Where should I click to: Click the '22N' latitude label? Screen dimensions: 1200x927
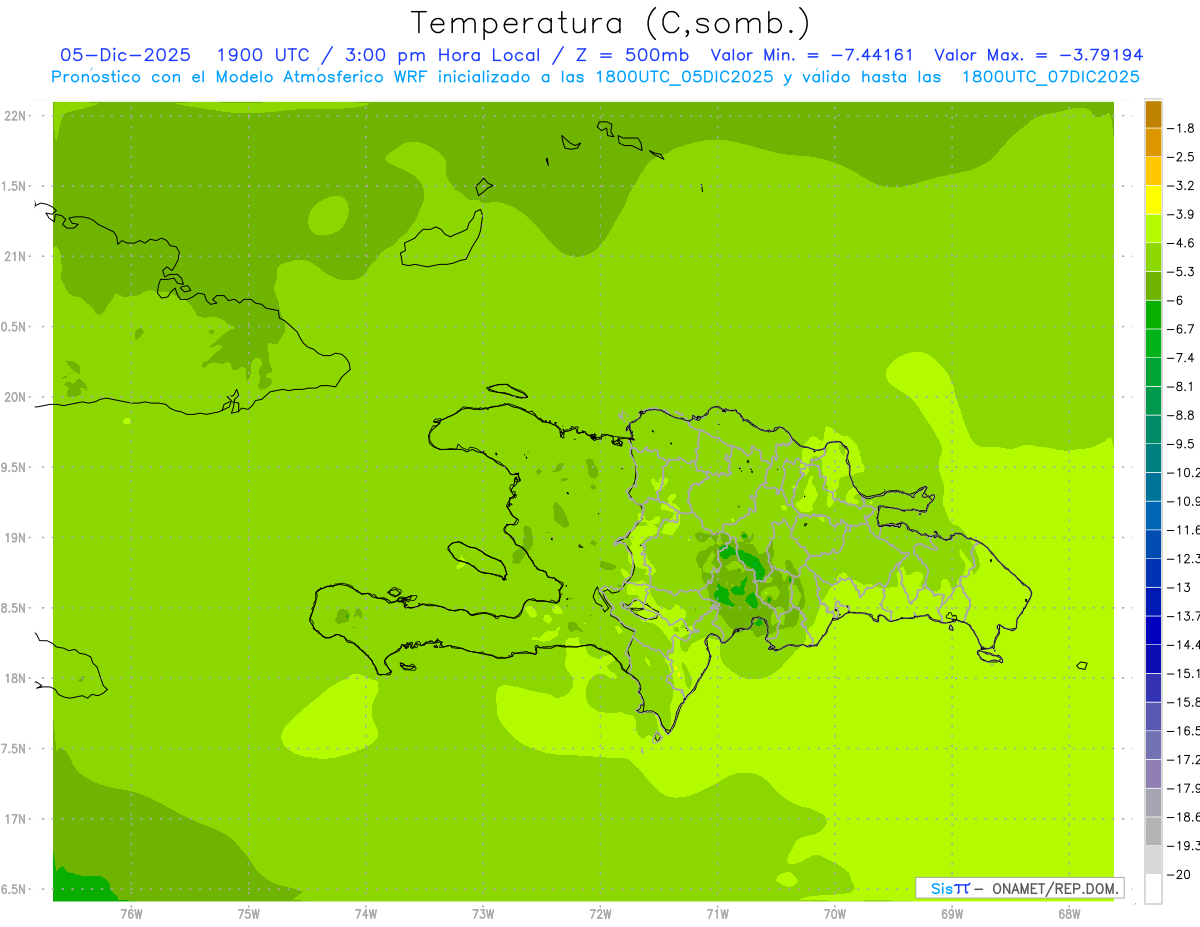[x=15, y=116]
